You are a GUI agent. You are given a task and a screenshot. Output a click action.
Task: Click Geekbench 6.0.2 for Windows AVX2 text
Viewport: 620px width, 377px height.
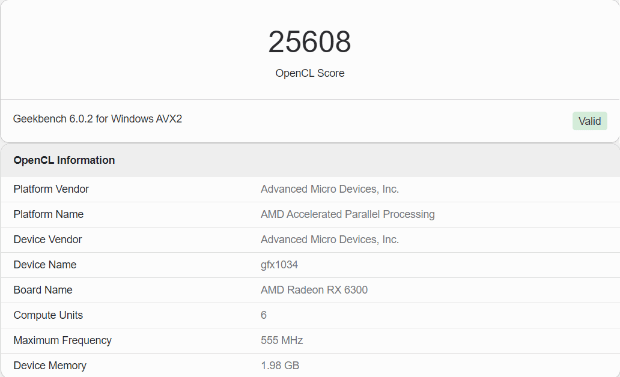[97, 119]
